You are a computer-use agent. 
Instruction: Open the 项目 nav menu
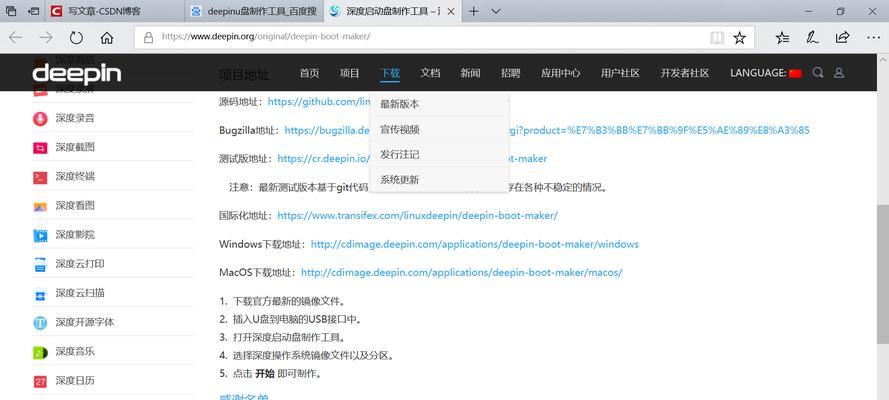[x=349, y=73]
